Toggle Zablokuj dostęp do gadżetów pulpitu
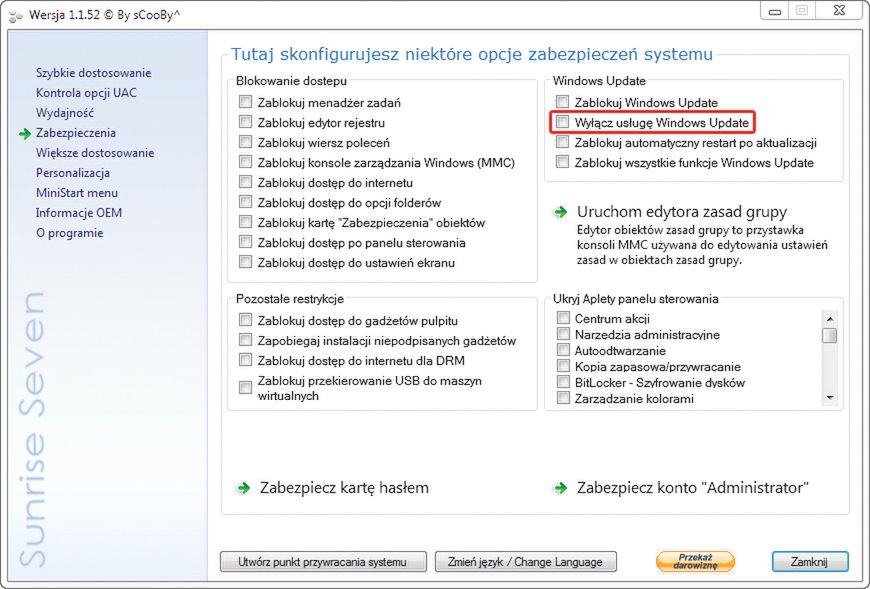Image resolution: width=870 pixels, height=589 pixels. coord(245,320)
